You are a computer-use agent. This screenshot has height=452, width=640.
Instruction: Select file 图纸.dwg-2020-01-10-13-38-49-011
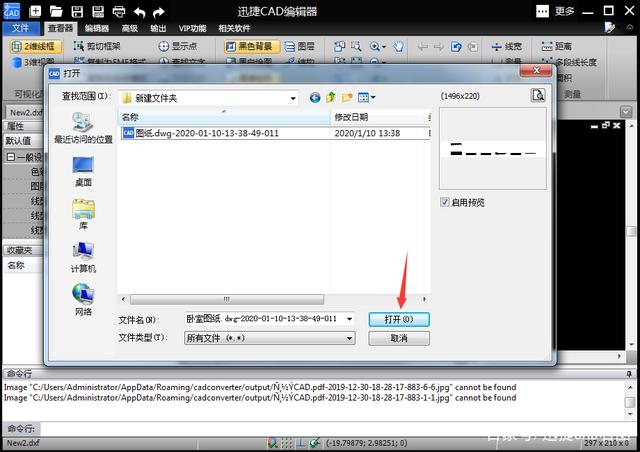274,133
